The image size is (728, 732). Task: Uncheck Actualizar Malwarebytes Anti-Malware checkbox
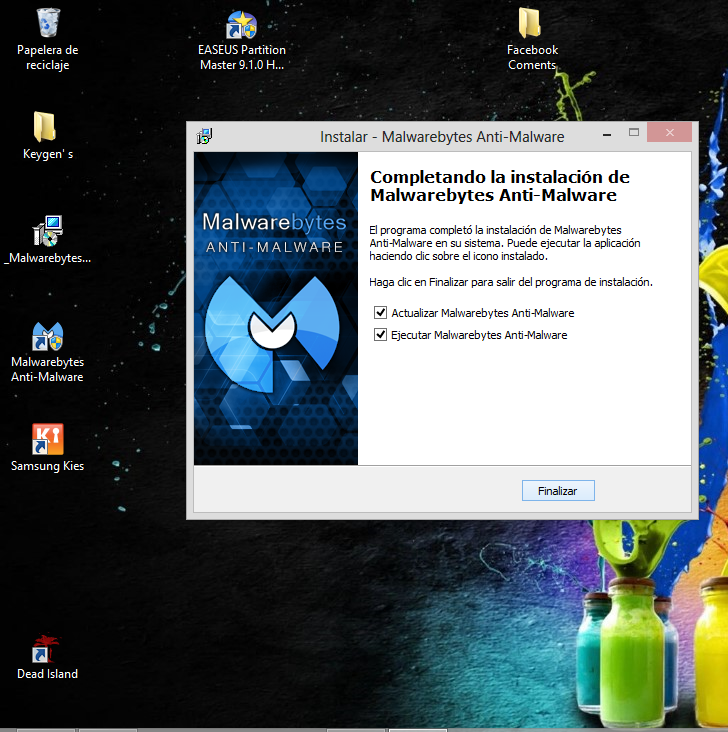click(x=381, y=312)
